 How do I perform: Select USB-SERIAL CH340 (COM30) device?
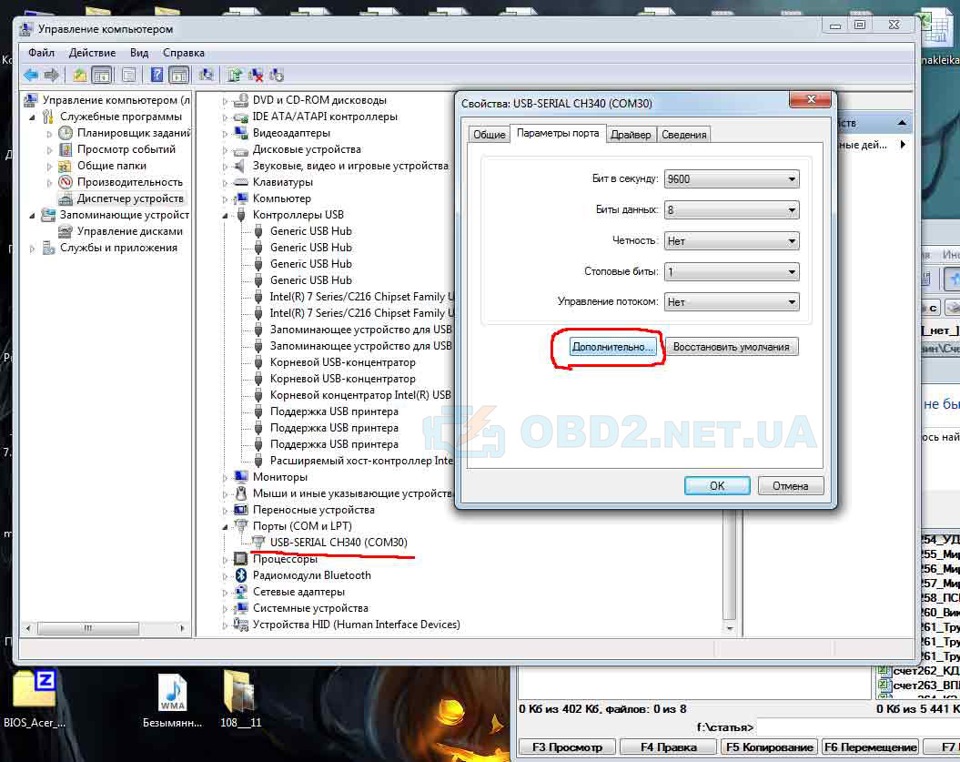[339, 542]
